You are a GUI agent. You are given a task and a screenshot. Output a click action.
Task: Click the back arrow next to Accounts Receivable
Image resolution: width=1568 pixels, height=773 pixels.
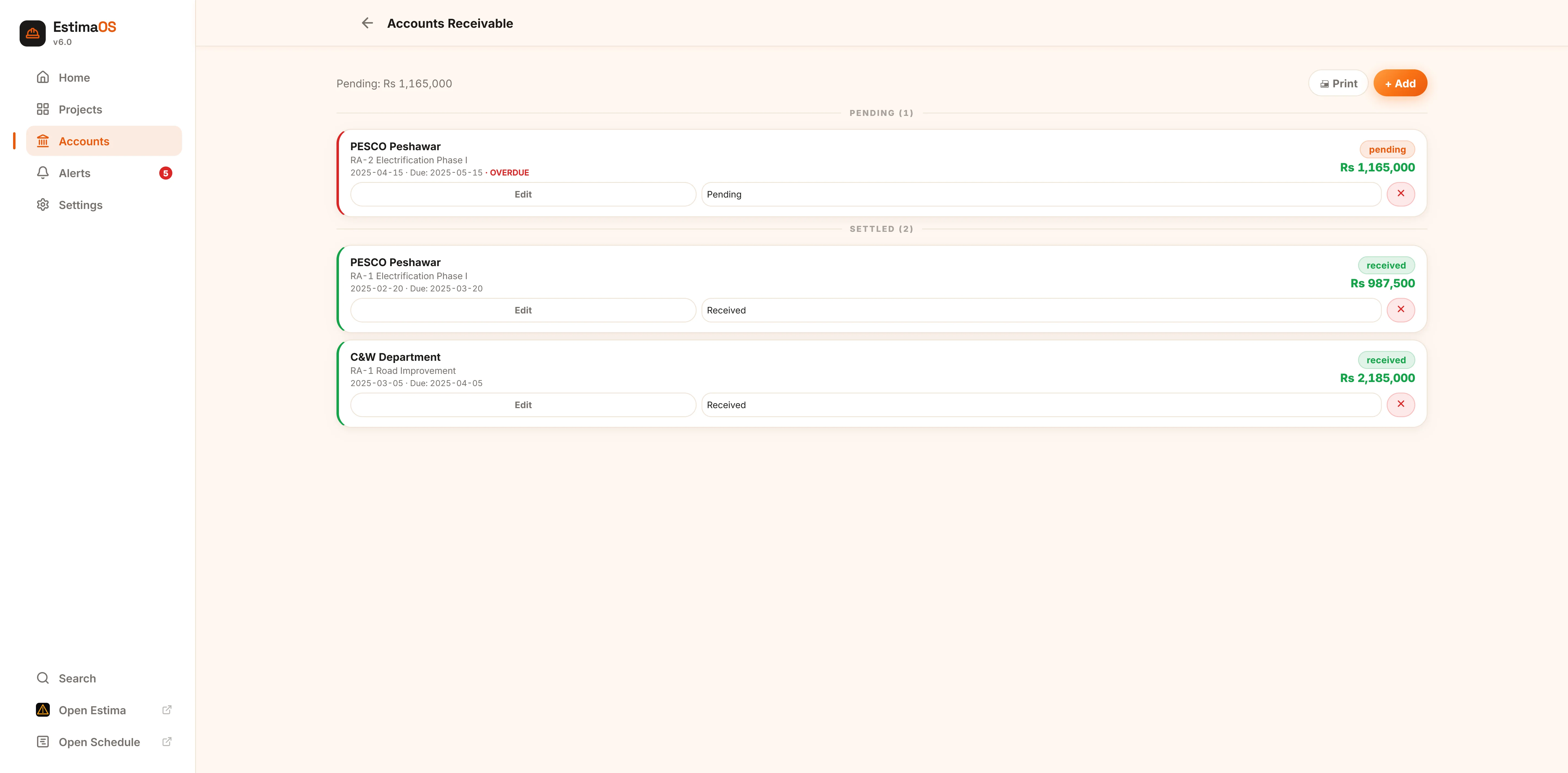(367, 23)
